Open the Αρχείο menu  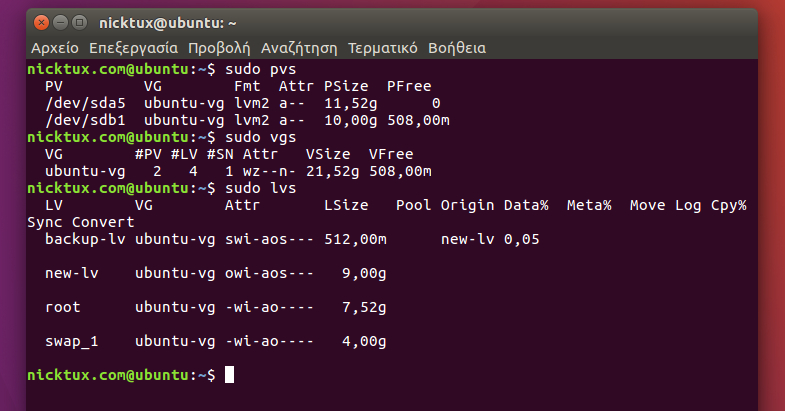pos(56,47)
